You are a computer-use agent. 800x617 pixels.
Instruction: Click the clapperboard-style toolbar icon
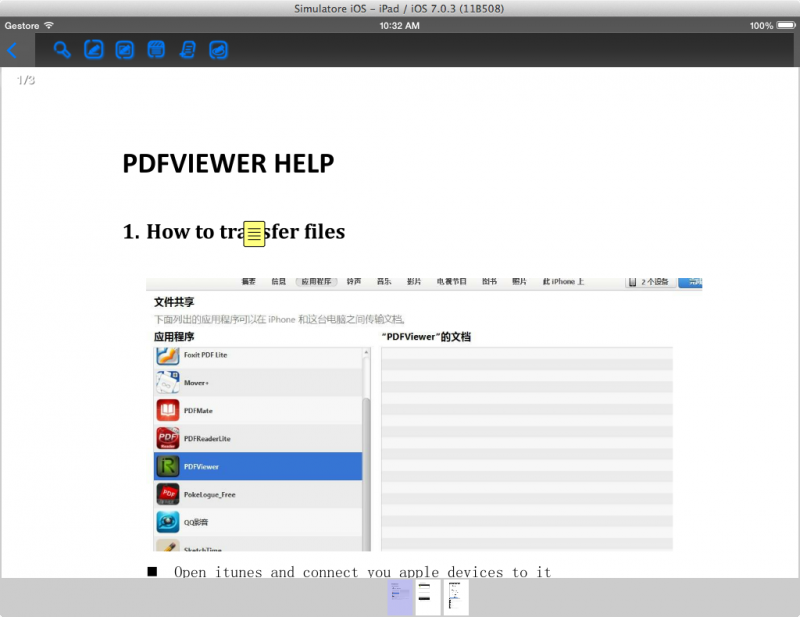pos(156,50)
